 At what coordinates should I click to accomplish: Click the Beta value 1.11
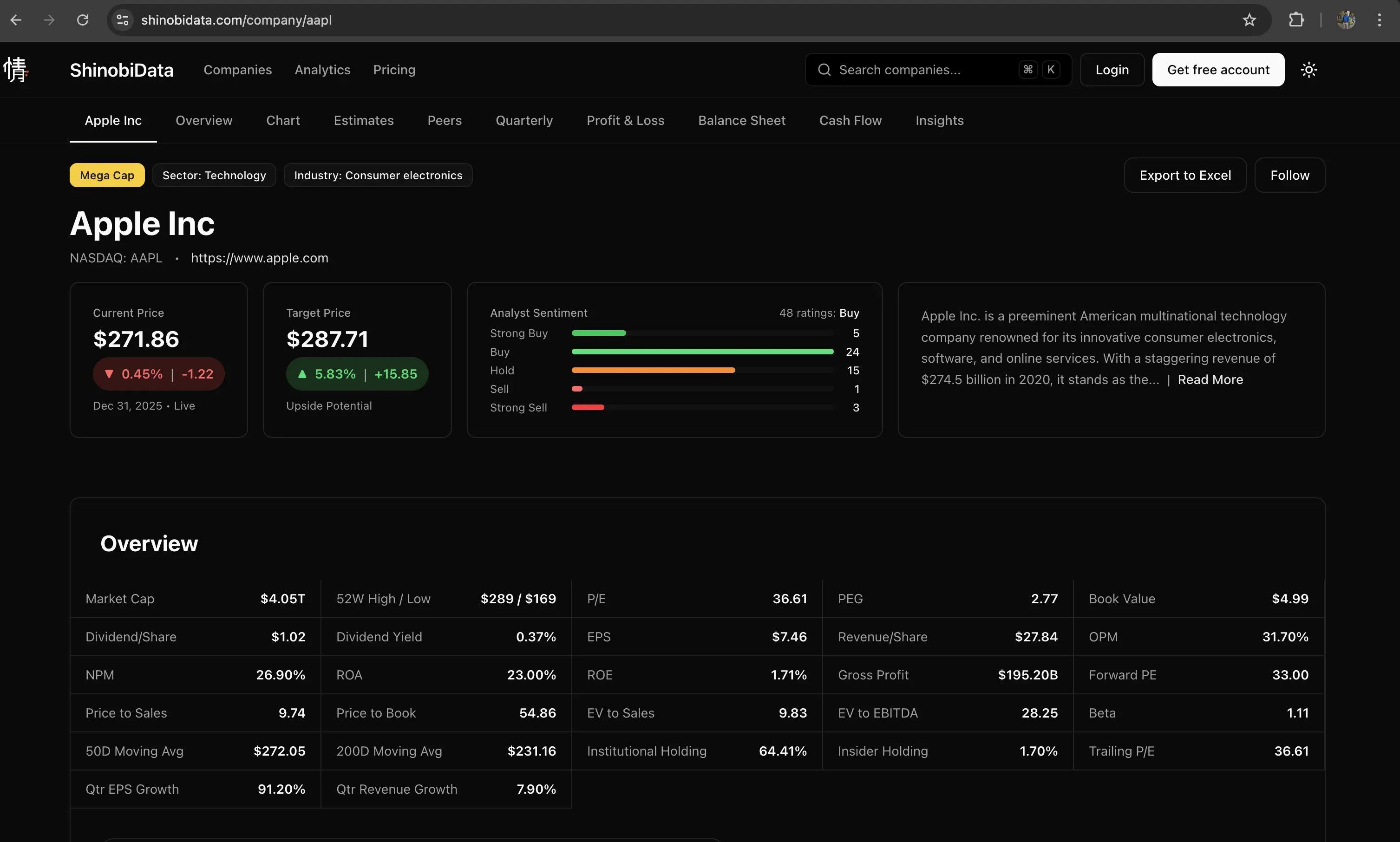tap(1297, 712)
